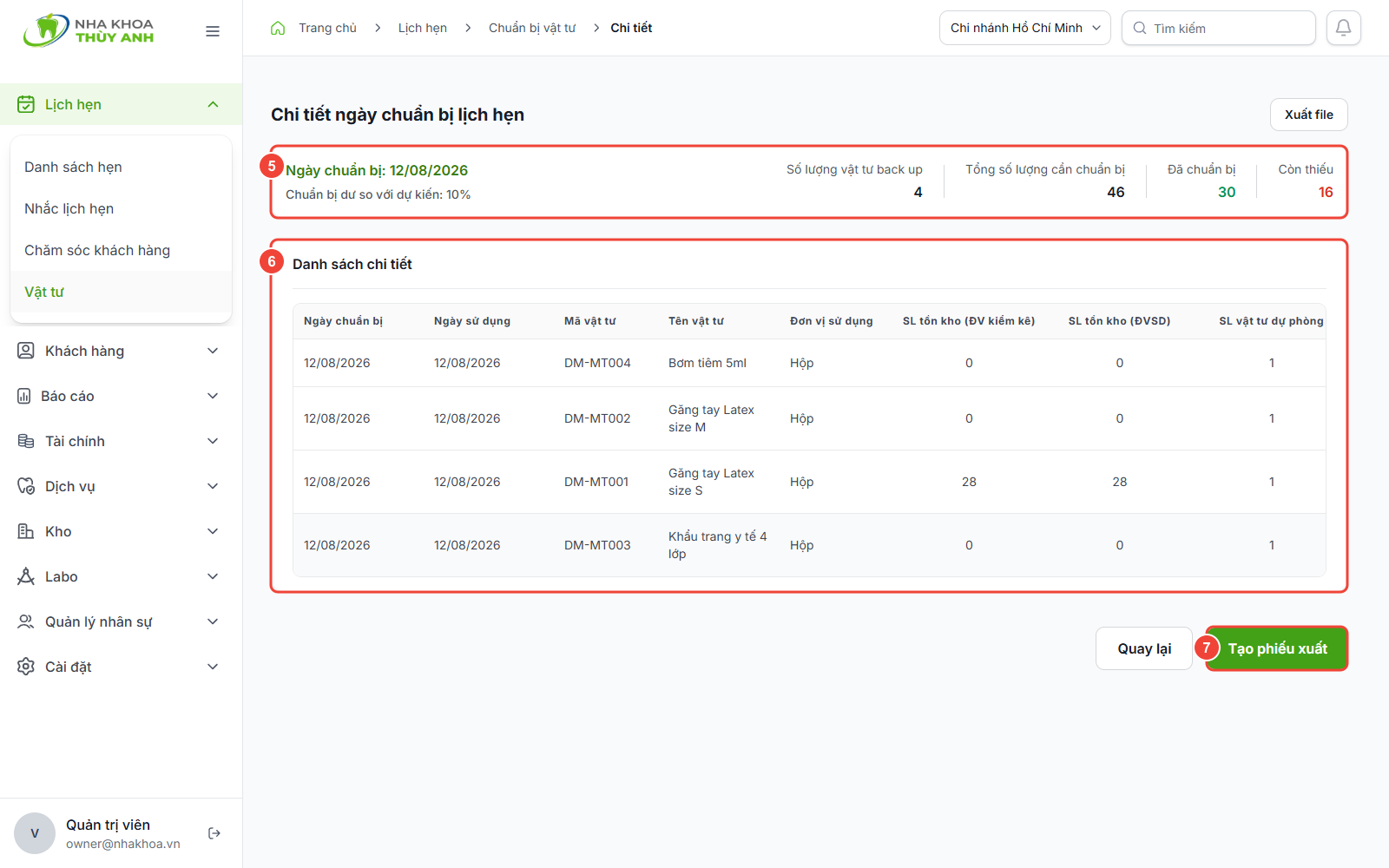The height and width of the screenshot is (868, 1389).
Task: Expand the Dịch vụ chevron
Action: [x=213, y=486]
